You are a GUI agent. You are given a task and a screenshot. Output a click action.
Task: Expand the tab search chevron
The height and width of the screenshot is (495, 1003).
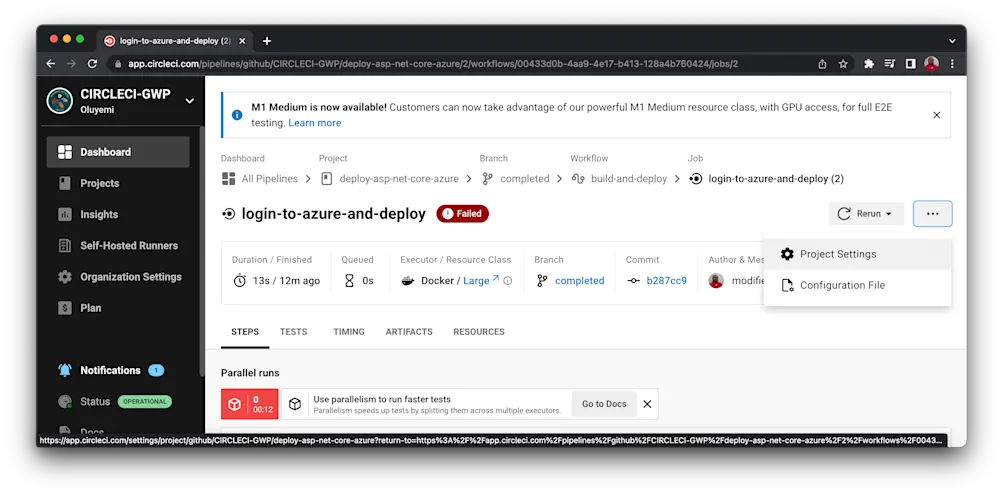952,41
